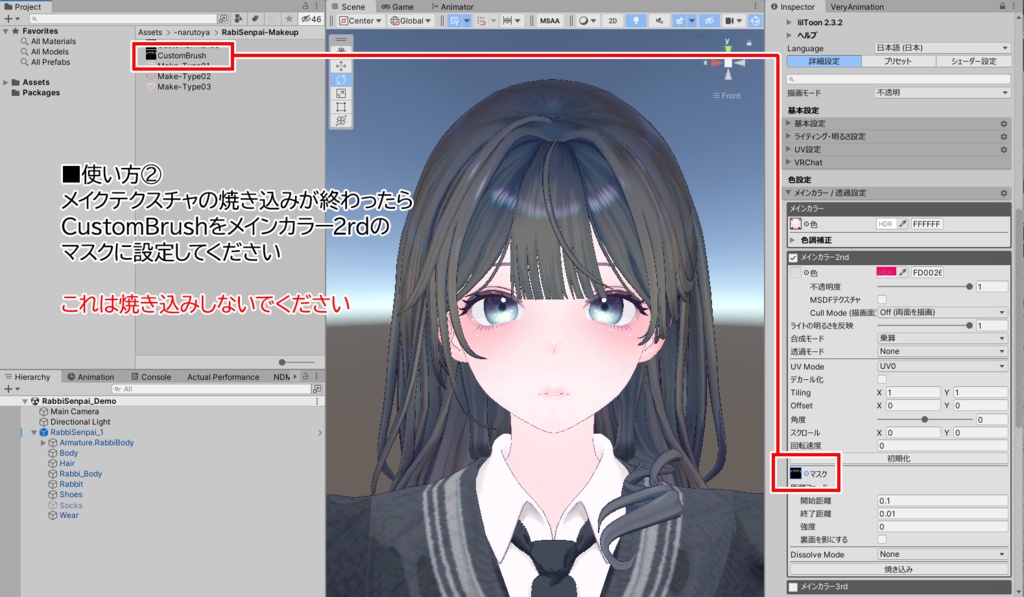Image resolution: width=1024 pixels, height=597 pixels.
Task: Open gear menu for メインカラー / 透過設定
Action: click(1004, 193)
